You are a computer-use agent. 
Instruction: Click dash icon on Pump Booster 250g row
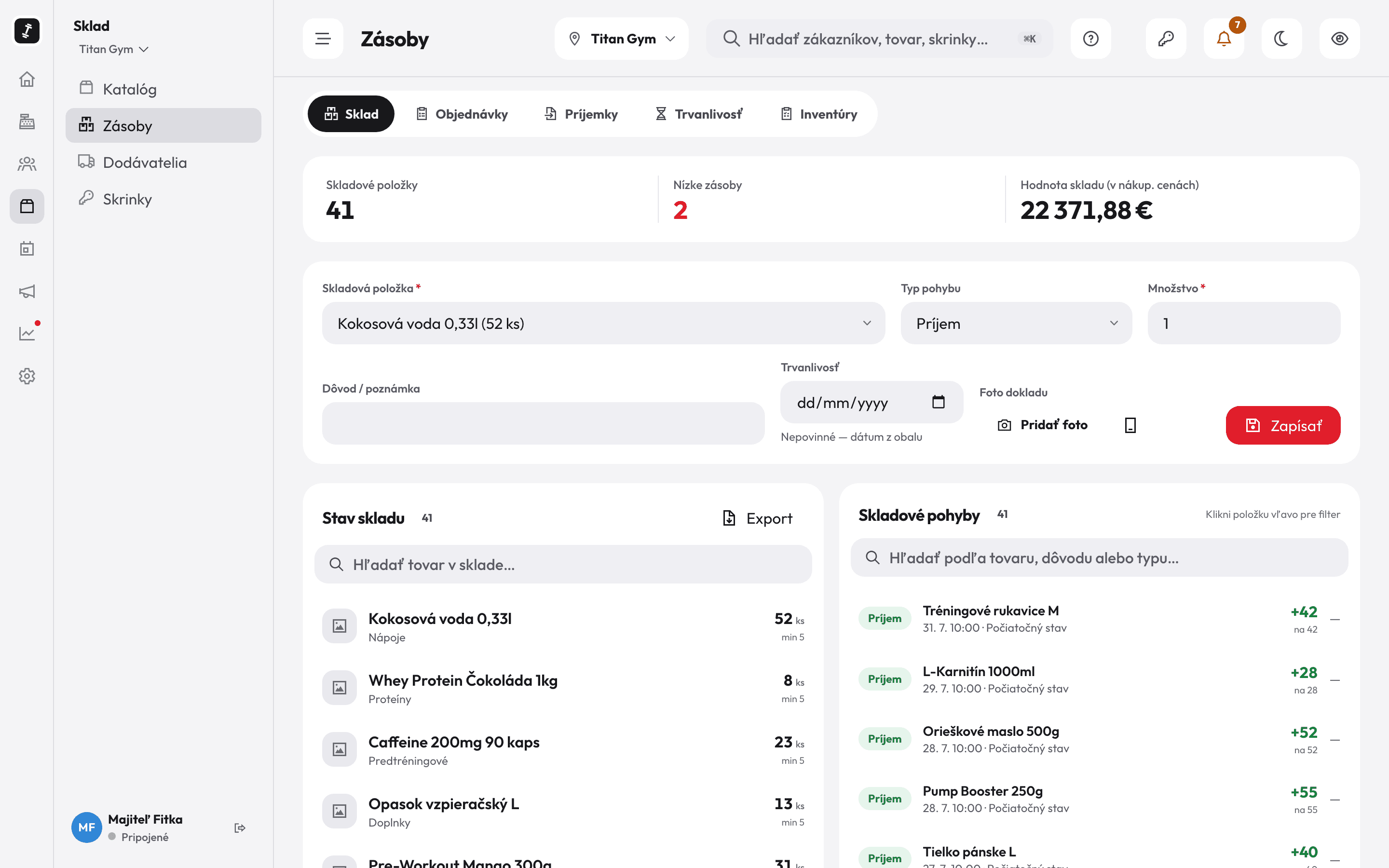pos(1335,800)
